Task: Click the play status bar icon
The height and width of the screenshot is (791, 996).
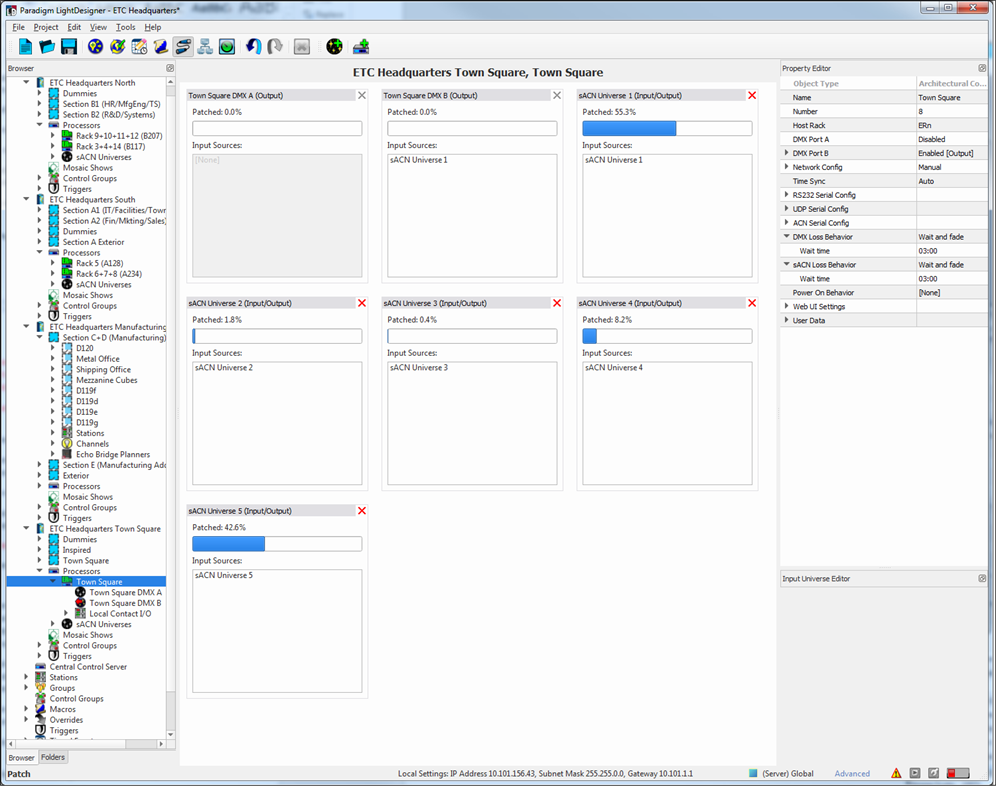Action: pos(915,773)
